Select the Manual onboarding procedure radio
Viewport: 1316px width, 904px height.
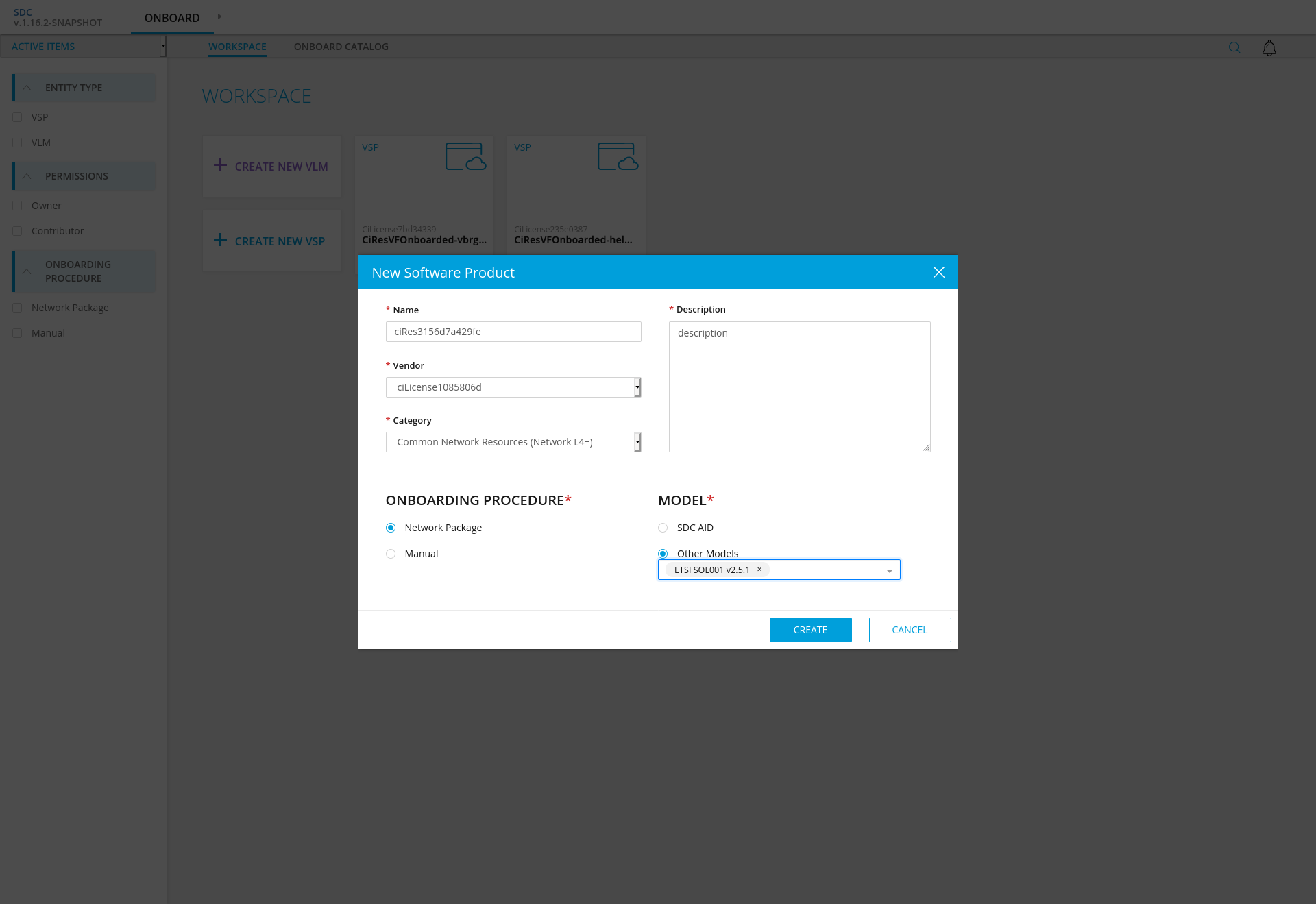pos(391,554)
